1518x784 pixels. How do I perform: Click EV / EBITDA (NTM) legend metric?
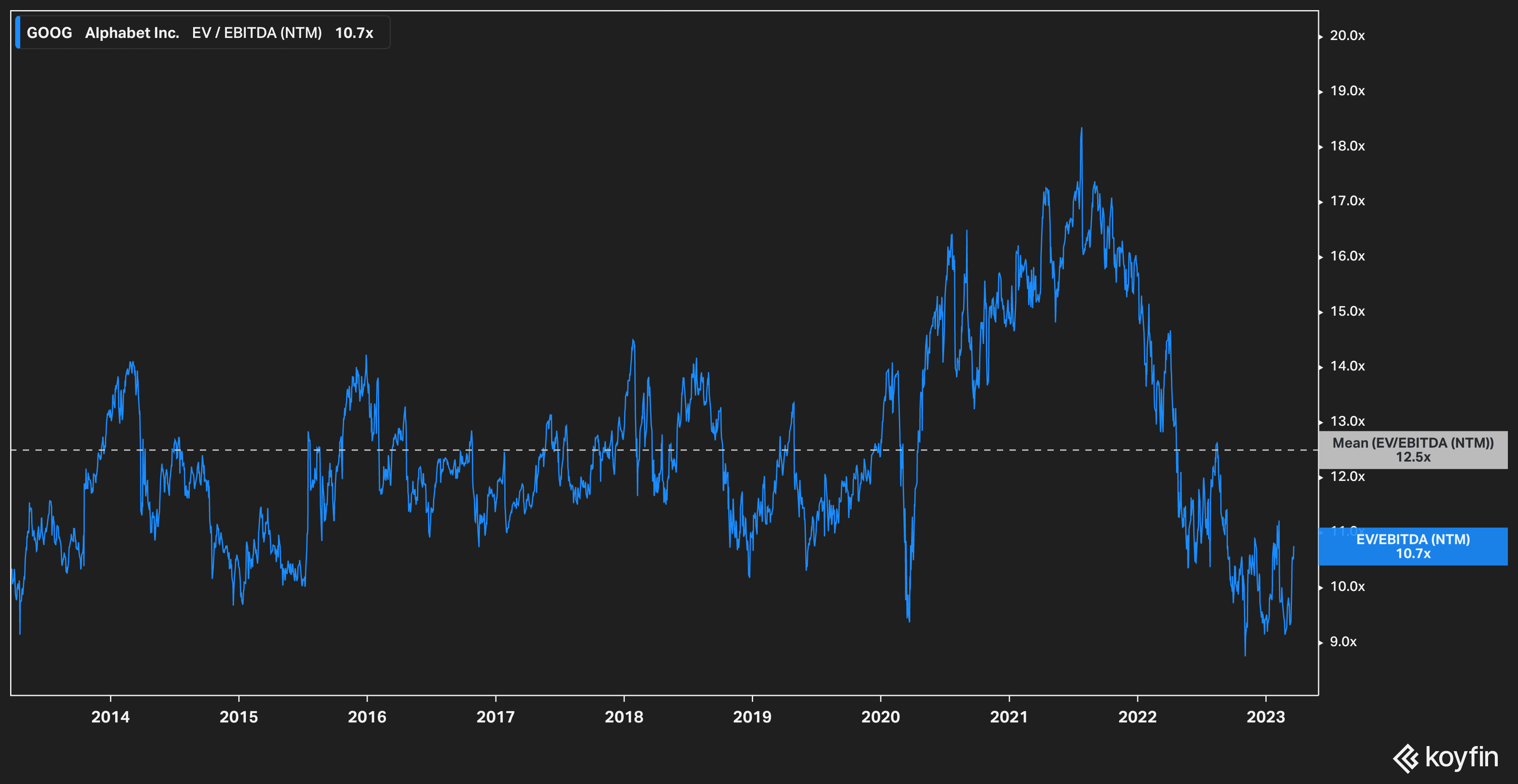coord(257,33)
